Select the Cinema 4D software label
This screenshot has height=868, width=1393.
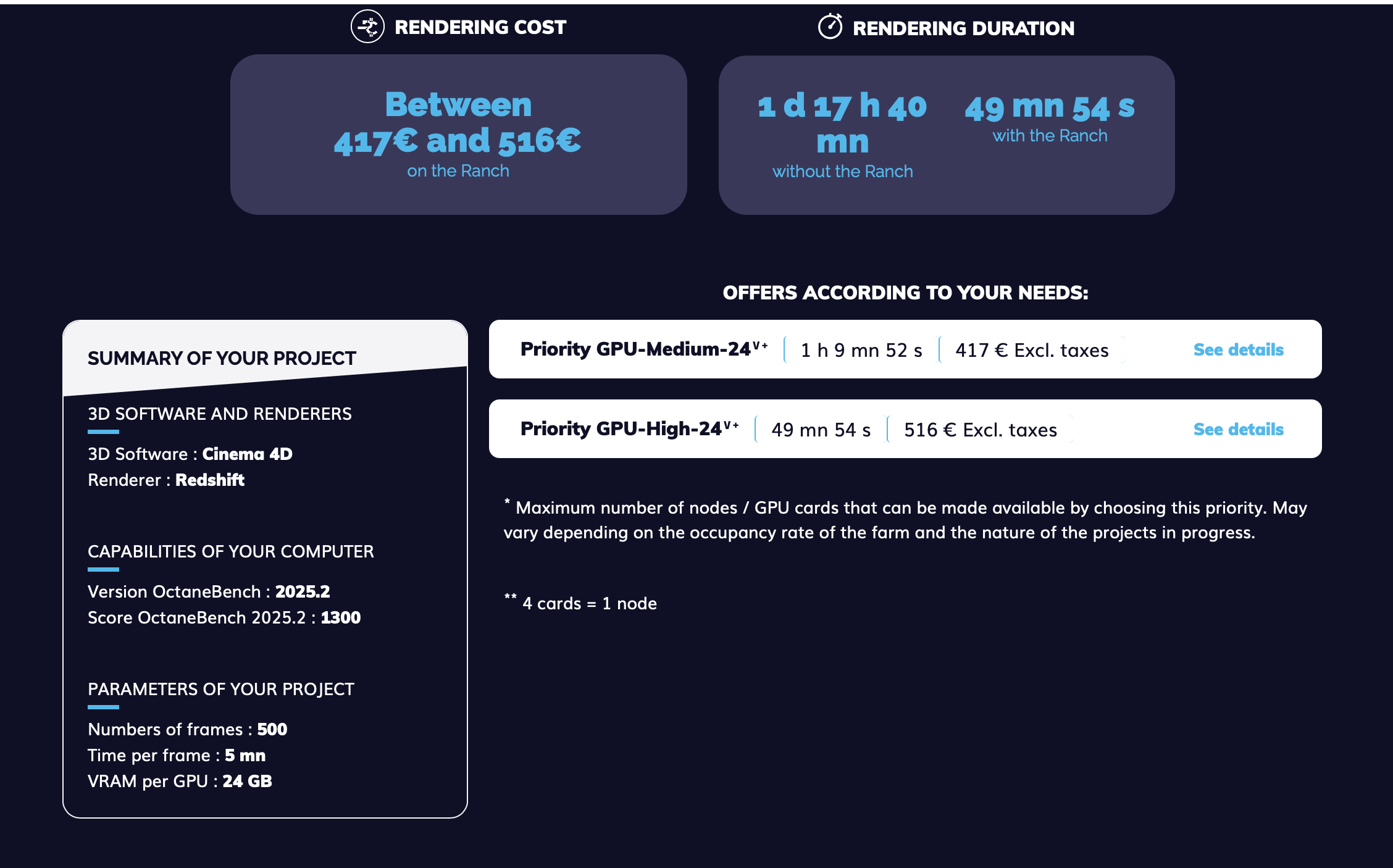click(246, 454)
